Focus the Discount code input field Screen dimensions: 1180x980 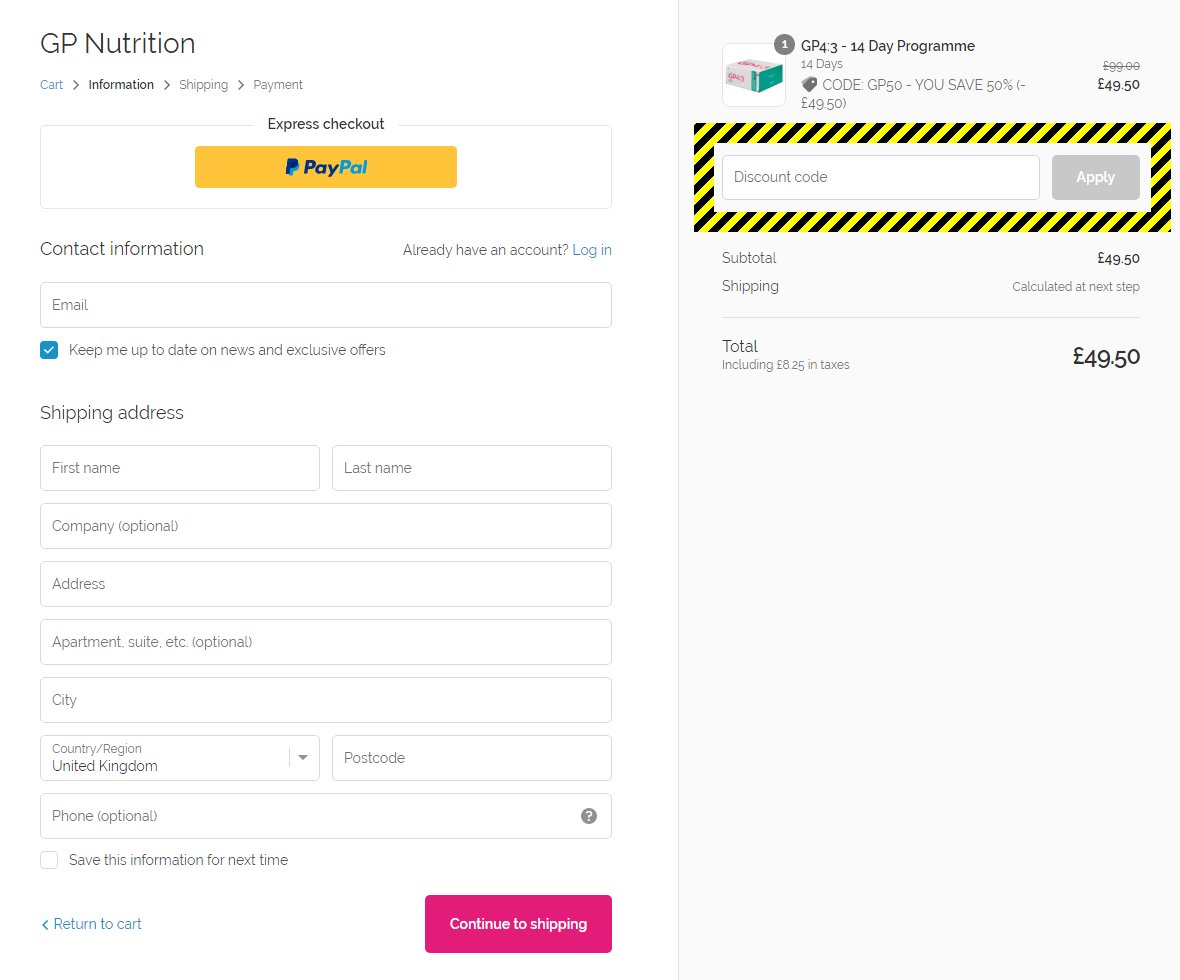pos(880,178)
